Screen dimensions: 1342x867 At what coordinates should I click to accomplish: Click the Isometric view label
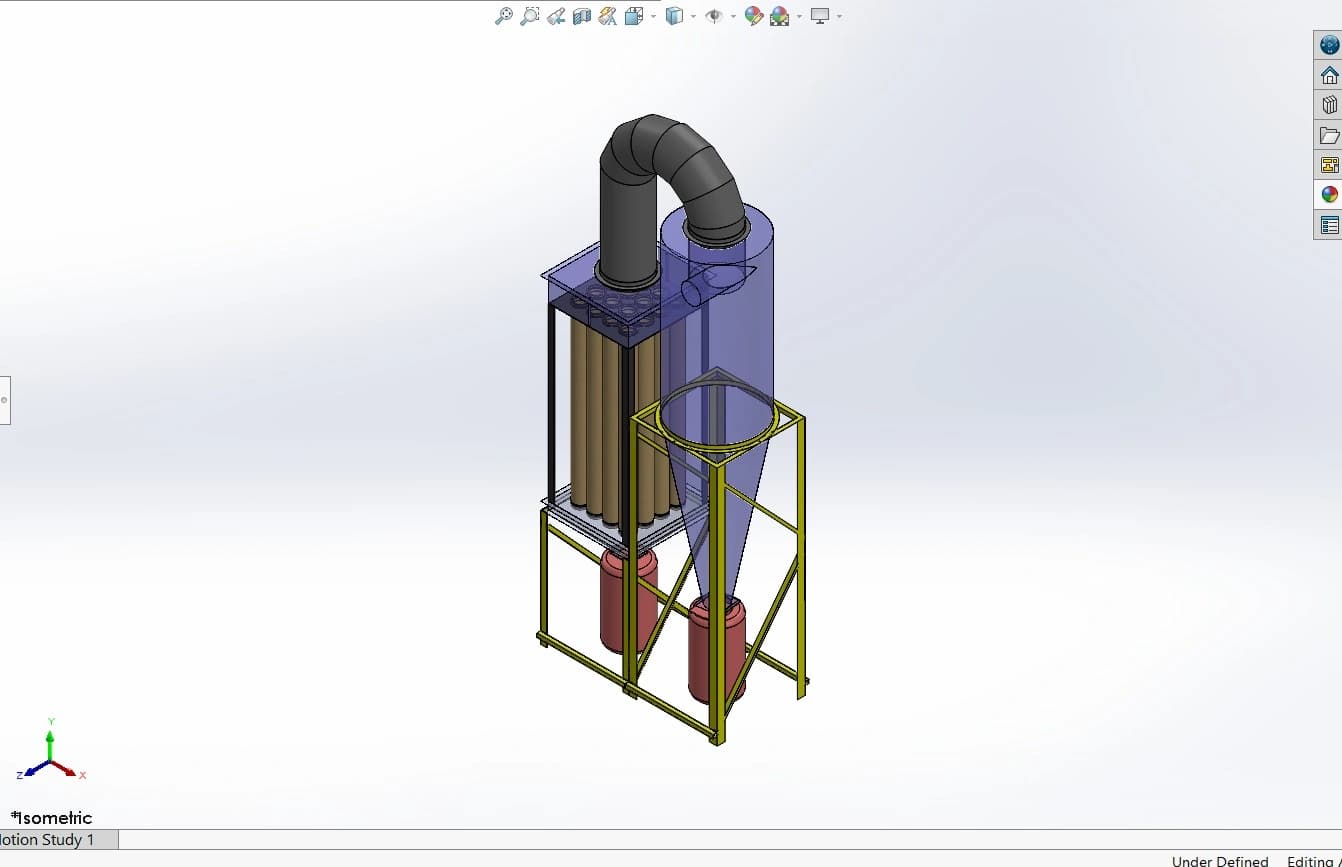(x=51, y=817)
